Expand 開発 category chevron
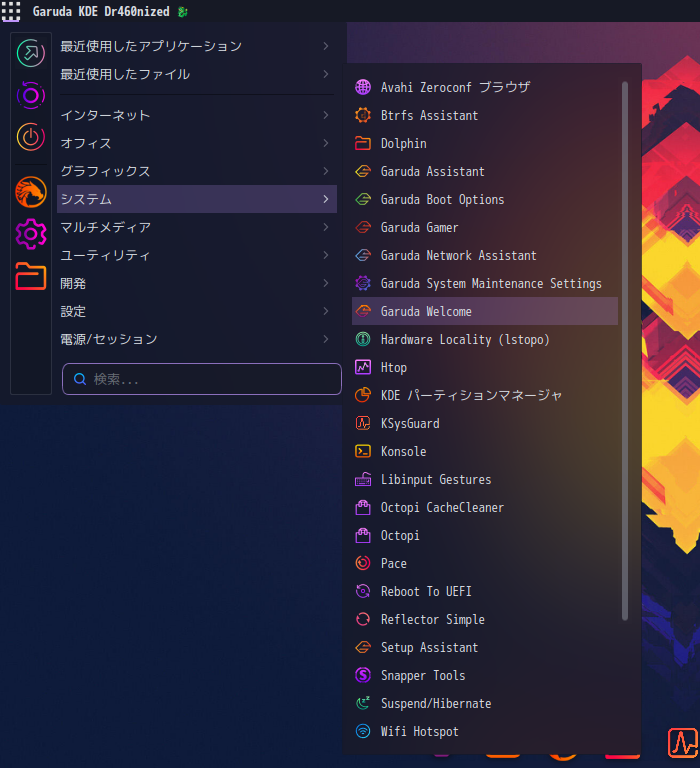 (x=326, y=283)
